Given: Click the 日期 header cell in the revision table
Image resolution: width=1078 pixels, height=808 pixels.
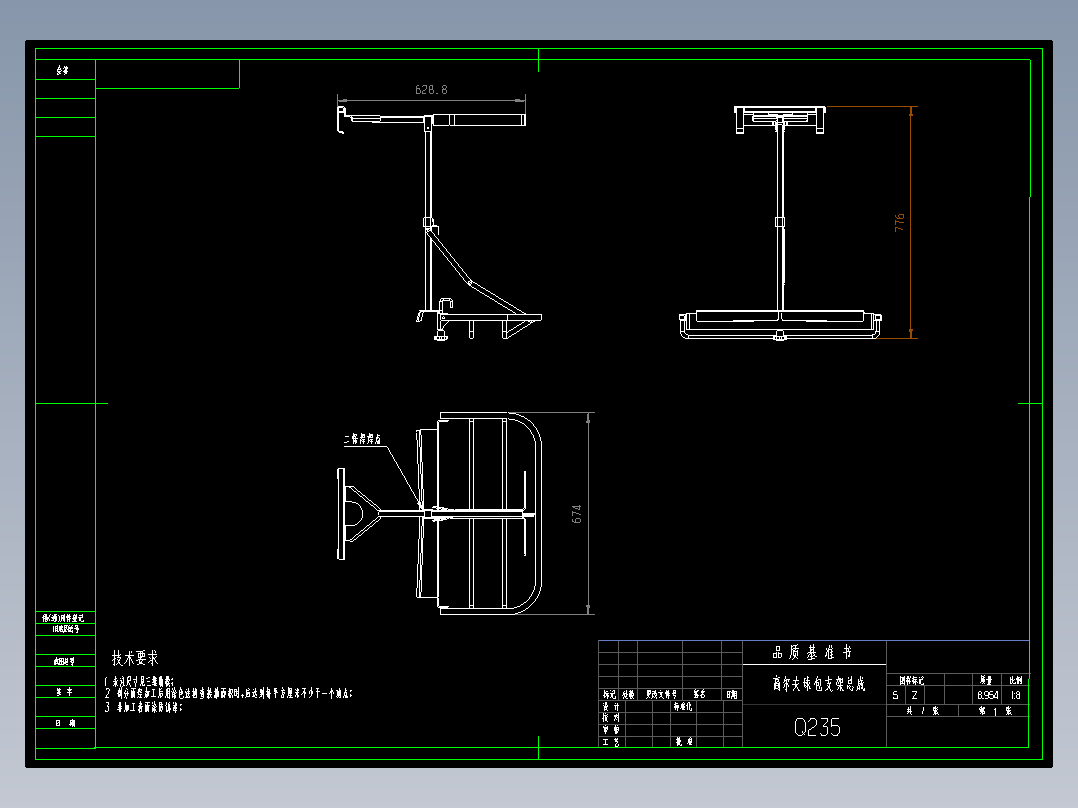Looking at the screenshot, I should pos(732,695).
